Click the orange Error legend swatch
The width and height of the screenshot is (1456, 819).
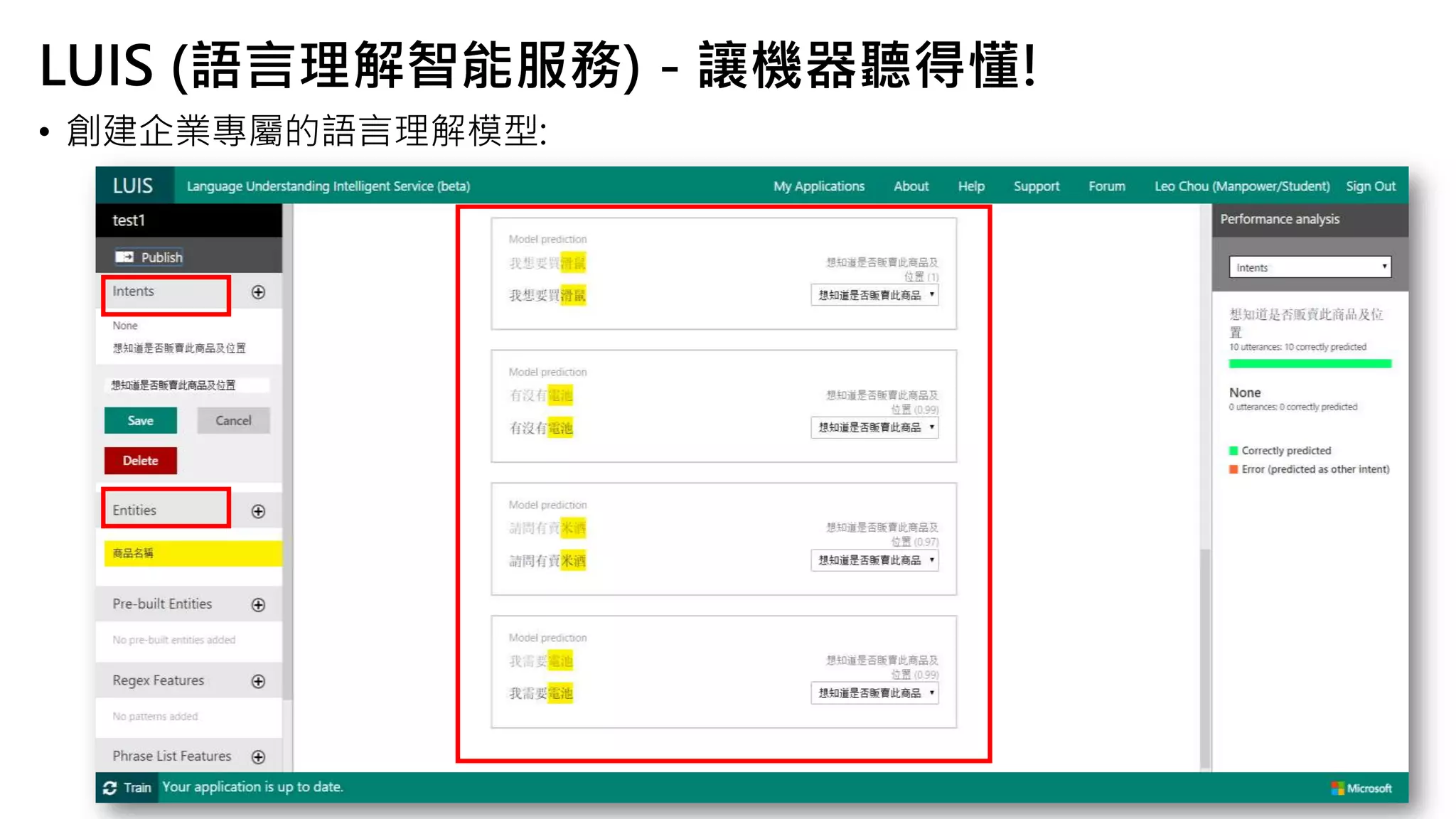[1233, 469]
